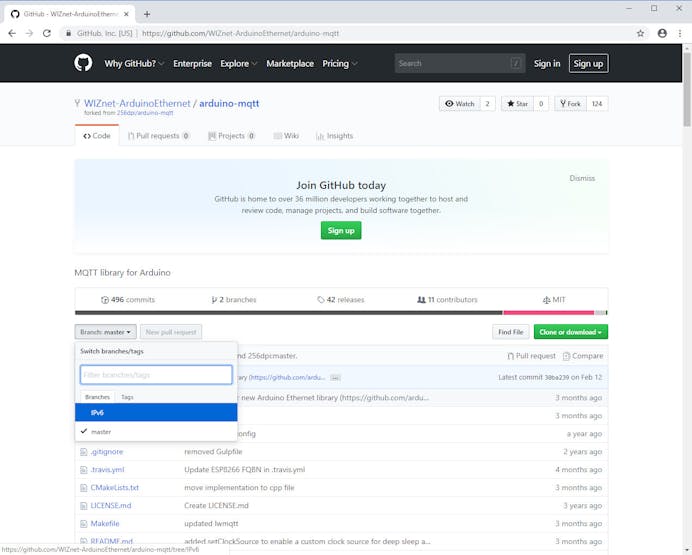Viewport: 692px width, 555px height.
Task: Open a new browser tab
Action: point(147,14)
